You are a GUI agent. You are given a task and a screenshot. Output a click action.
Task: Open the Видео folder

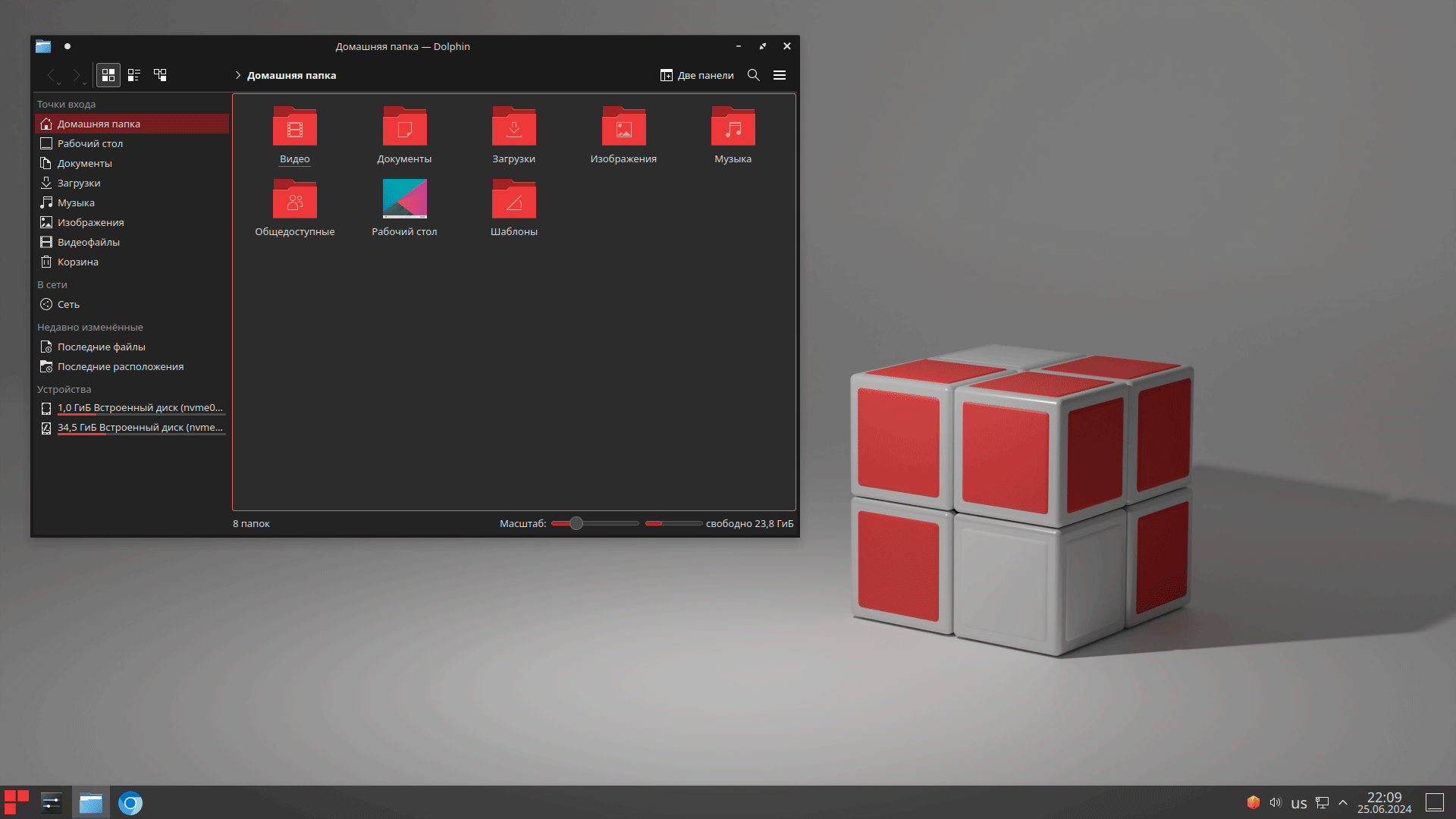click(x=295, y=127)
